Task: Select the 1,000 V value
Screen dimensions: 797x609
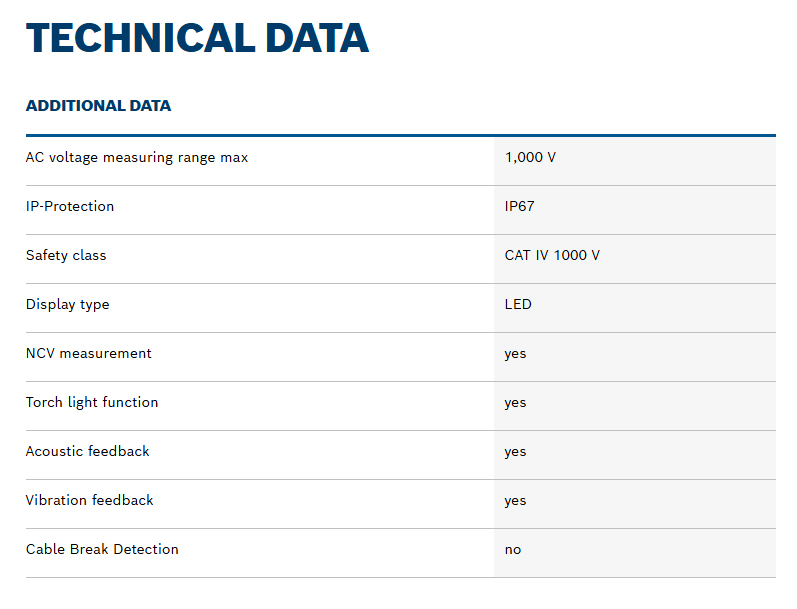Action: pos(530,157)
